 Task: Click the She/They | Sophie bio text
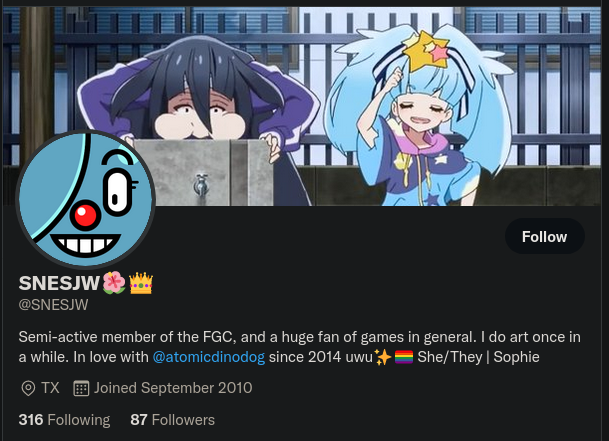(478, 357)
